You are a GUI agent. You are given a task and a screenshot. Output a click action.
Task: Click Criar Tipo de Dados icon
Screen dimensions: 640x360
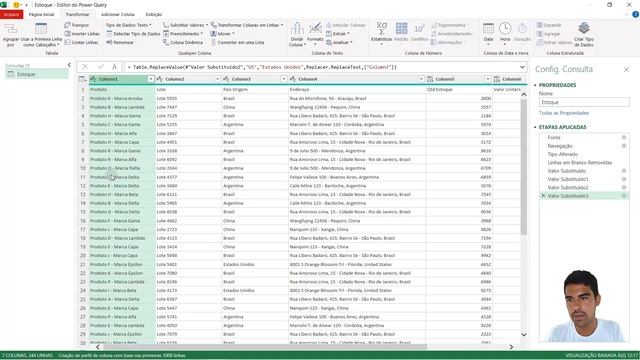click(584, 28)
